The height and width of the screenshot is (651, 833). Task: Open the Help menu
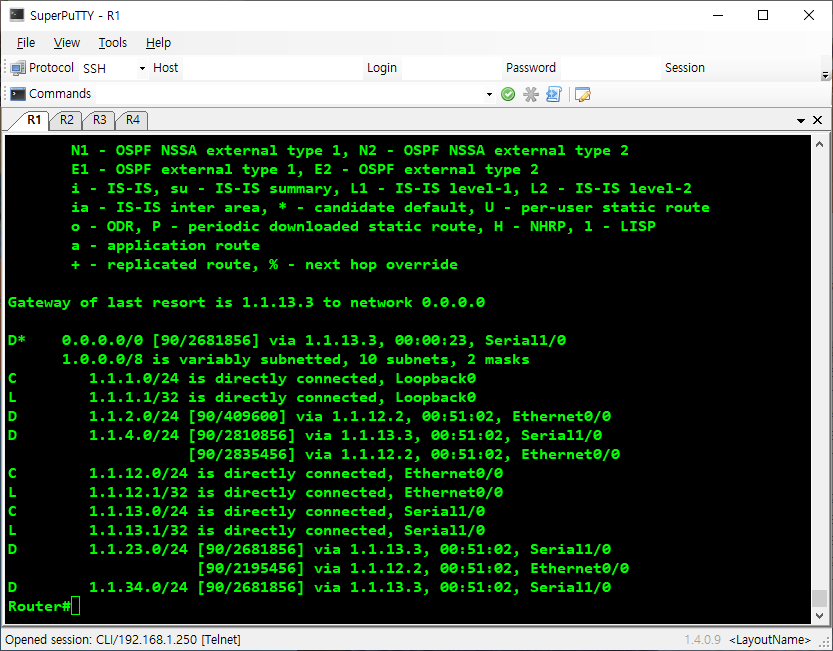pos(158,43)
